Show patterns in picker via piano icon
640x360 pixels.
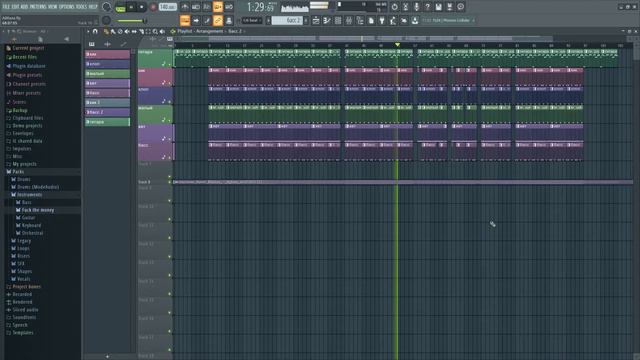(92, 44)
